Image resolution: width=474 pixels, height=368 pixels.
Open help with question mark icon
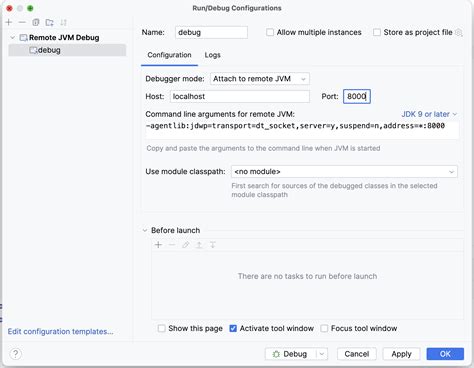pyautogui.click(x=16, y=354)
